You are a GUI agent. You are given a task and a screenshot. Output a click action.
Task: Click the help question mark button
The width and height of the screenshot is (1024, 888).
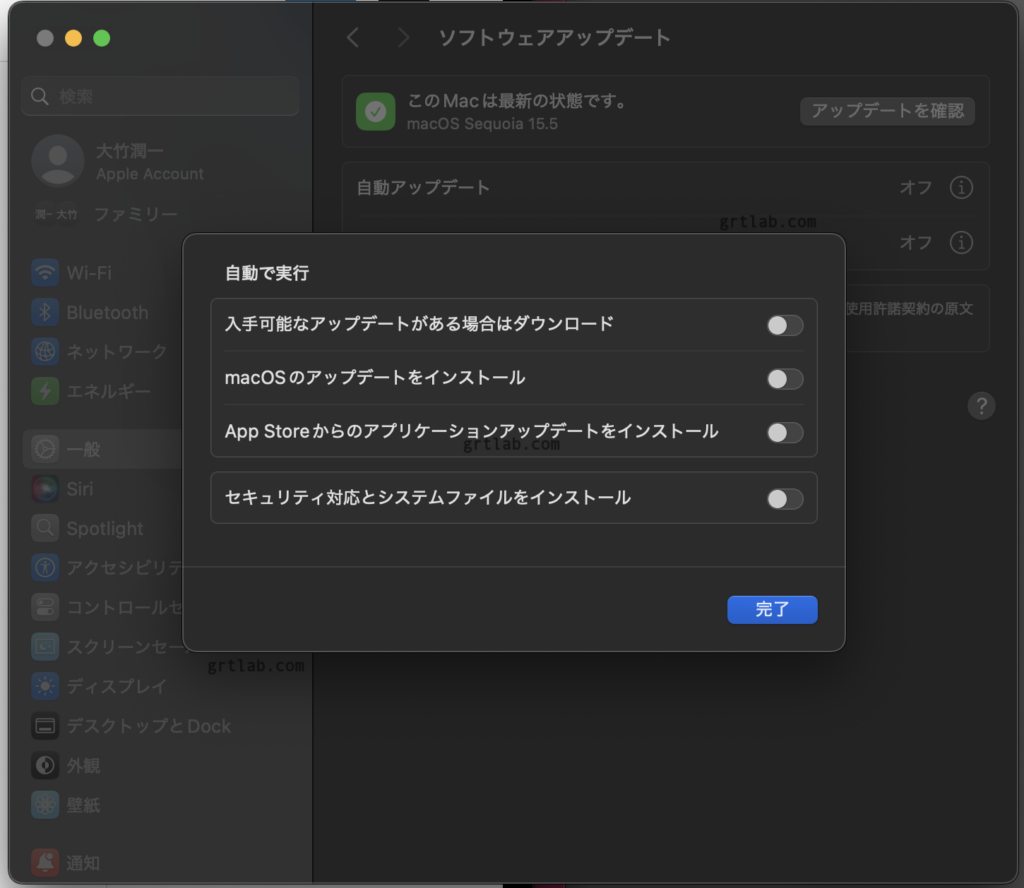981,405
